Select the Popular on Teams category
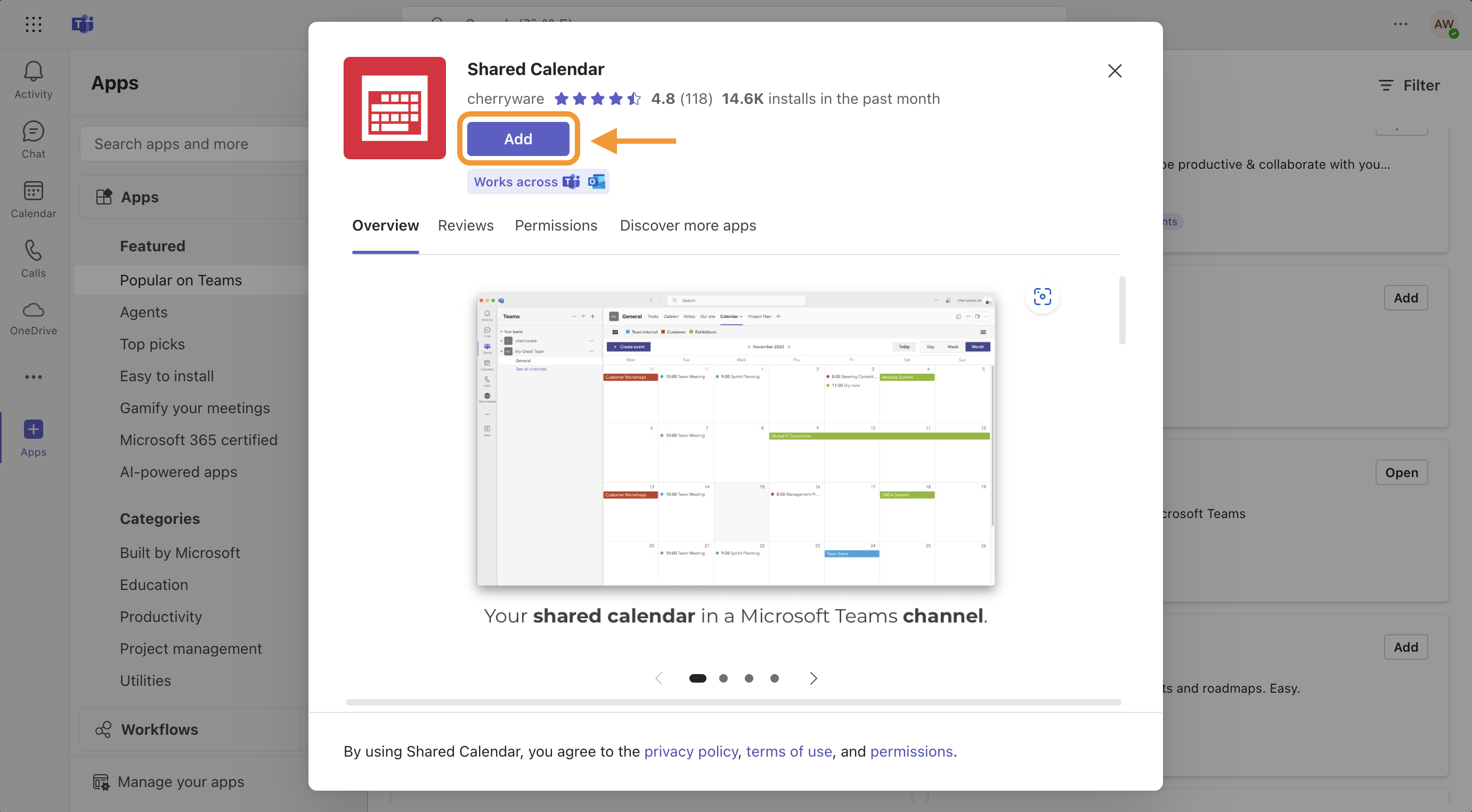1472x812 pixels. pyautogui.click(x=181, y=280)
